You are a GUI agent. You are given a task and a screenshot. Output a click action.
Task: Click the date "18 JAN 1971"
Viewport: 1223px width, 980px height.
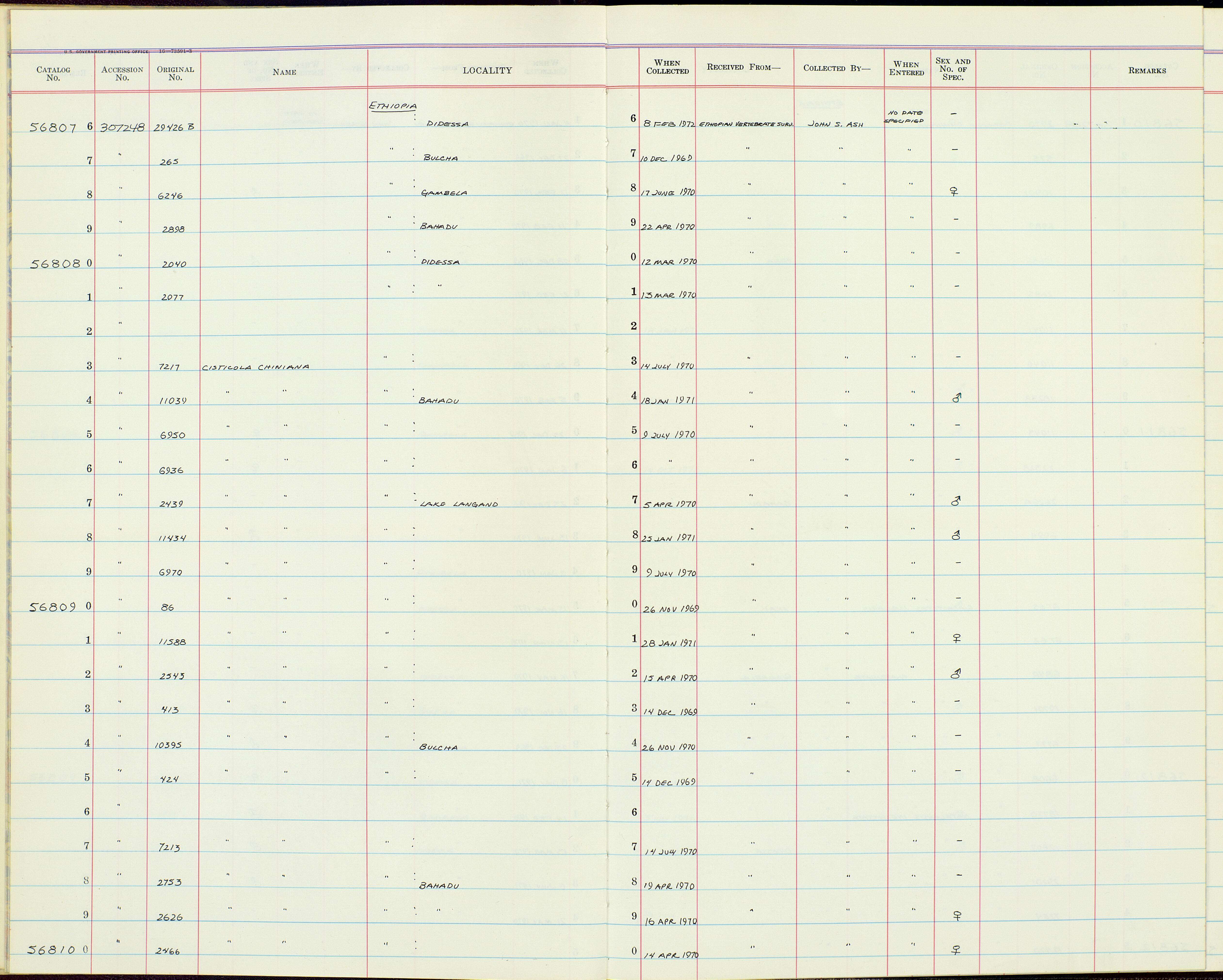(668, 400)
